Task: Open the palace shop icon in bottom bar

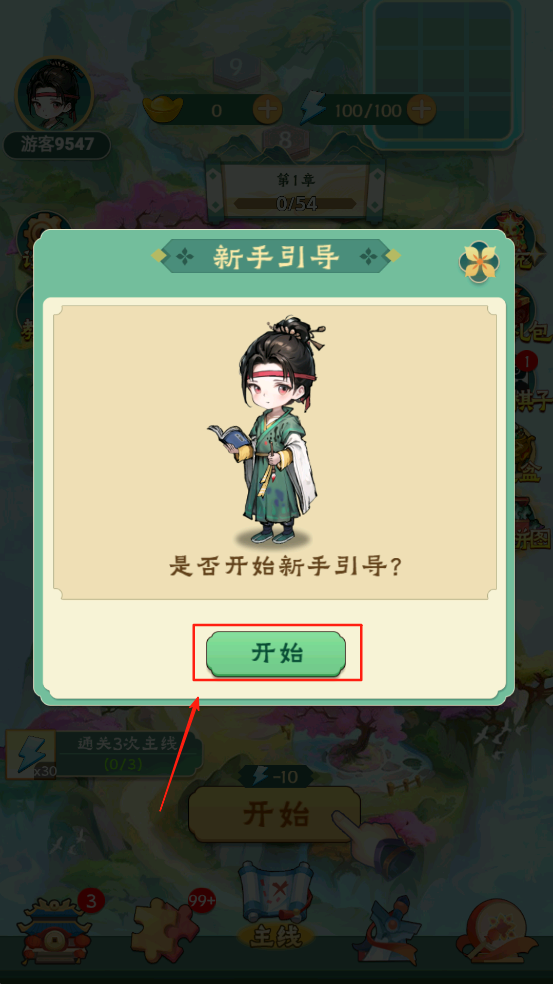Action: coord(54,929)
